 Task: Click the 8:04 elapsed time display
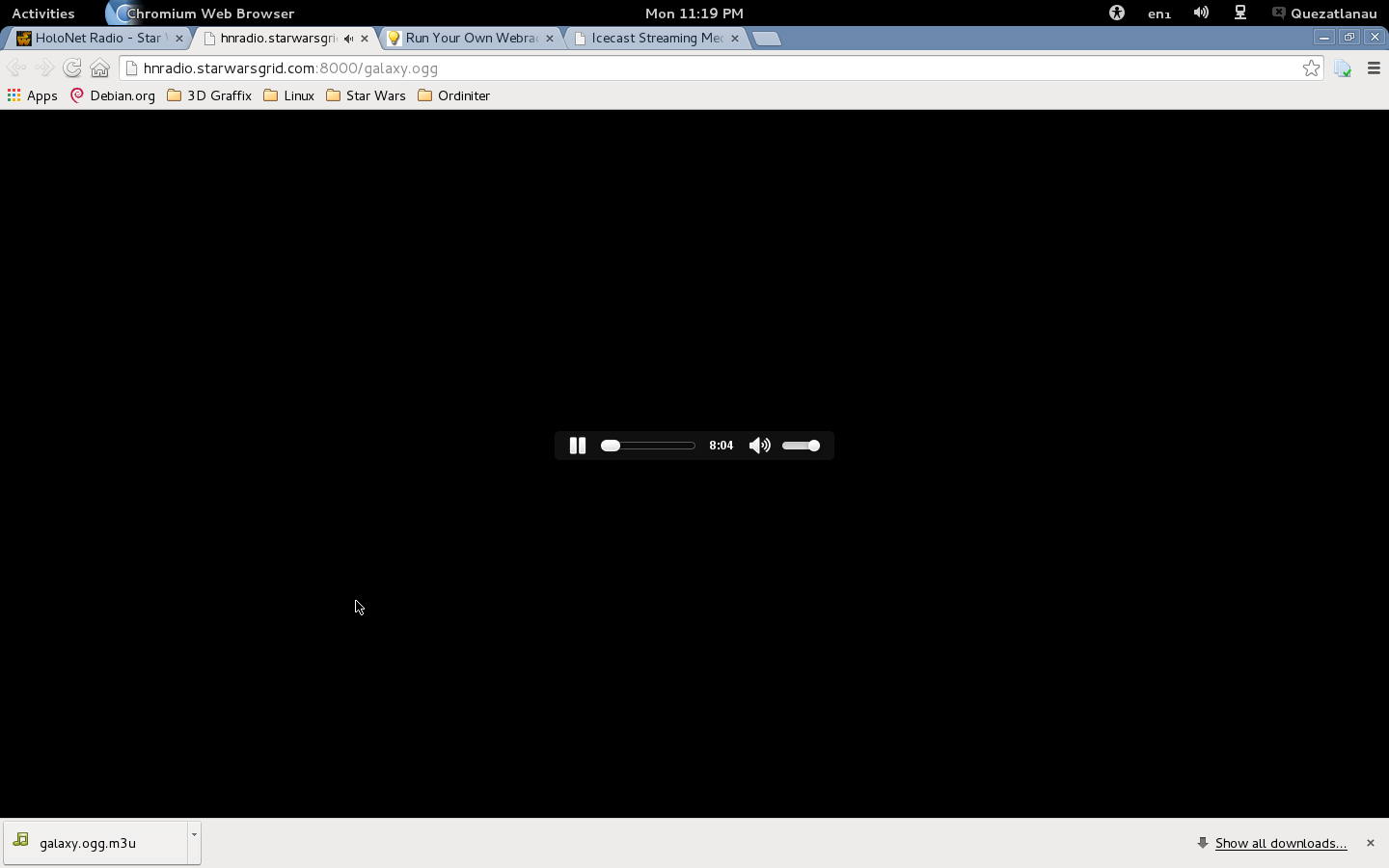(721, 446)
